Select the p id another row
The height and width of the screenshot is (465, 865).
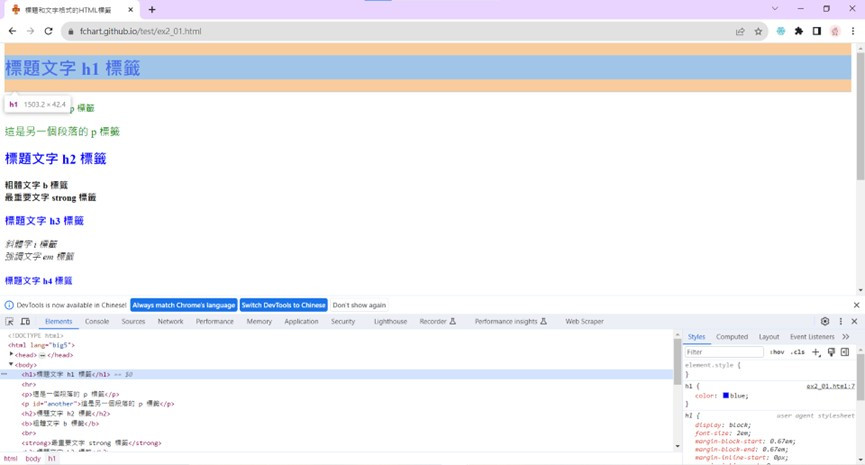(337, 404)
